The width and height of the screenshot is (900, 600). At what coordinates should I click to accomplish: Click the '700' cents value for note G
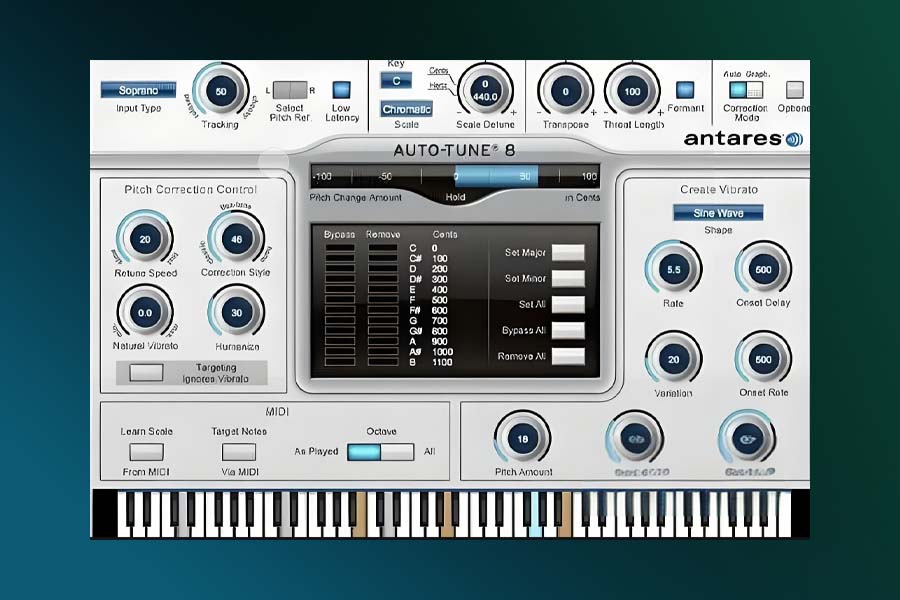point(439,321)
